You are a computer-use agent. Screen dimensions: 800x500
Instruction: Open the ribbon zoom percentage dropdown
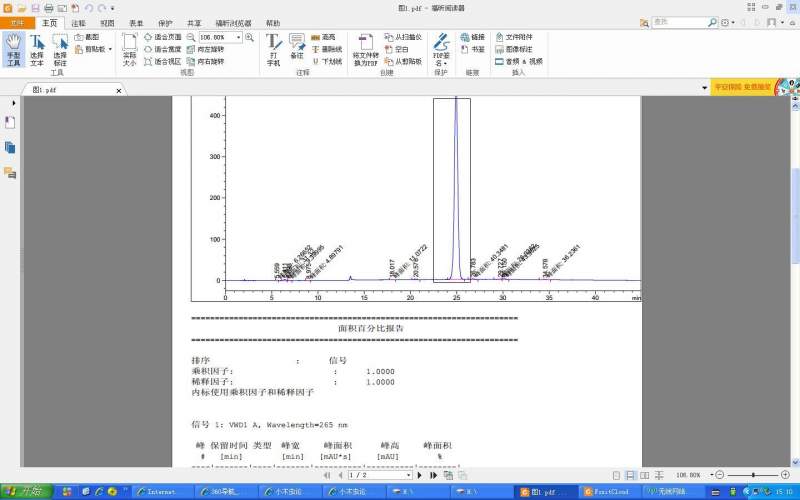point(238,37)
